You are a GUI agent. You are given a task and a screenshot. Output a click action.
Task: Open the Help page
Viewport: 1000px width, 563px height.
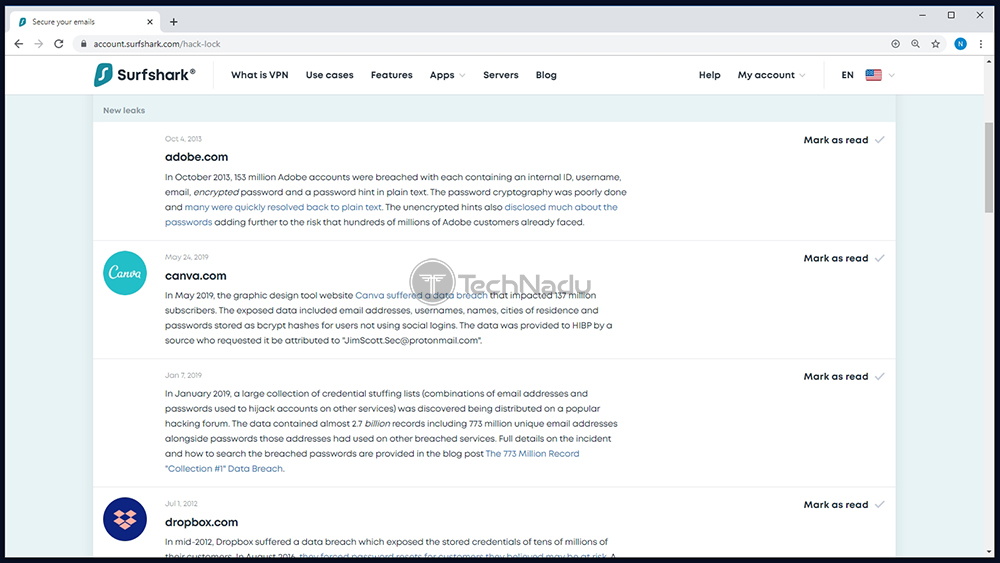(709, 75)
